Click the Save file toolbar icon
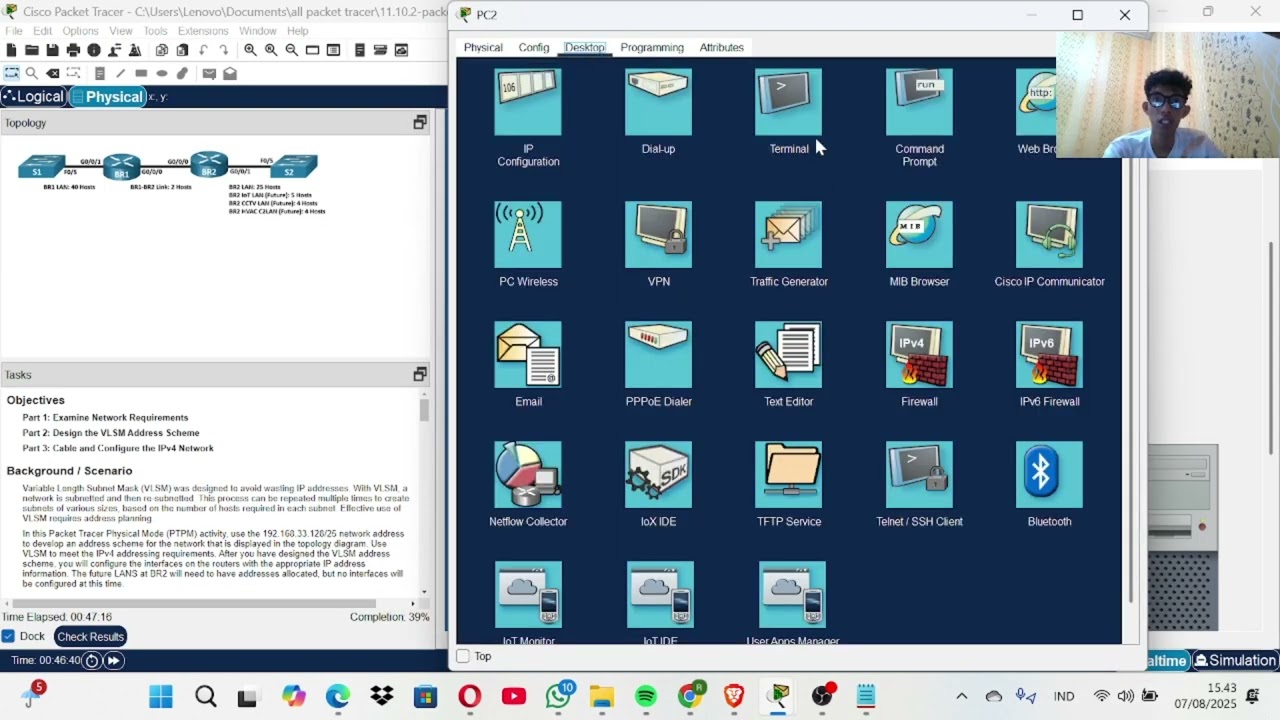The image size is (1280, 720). coord(52,50)
